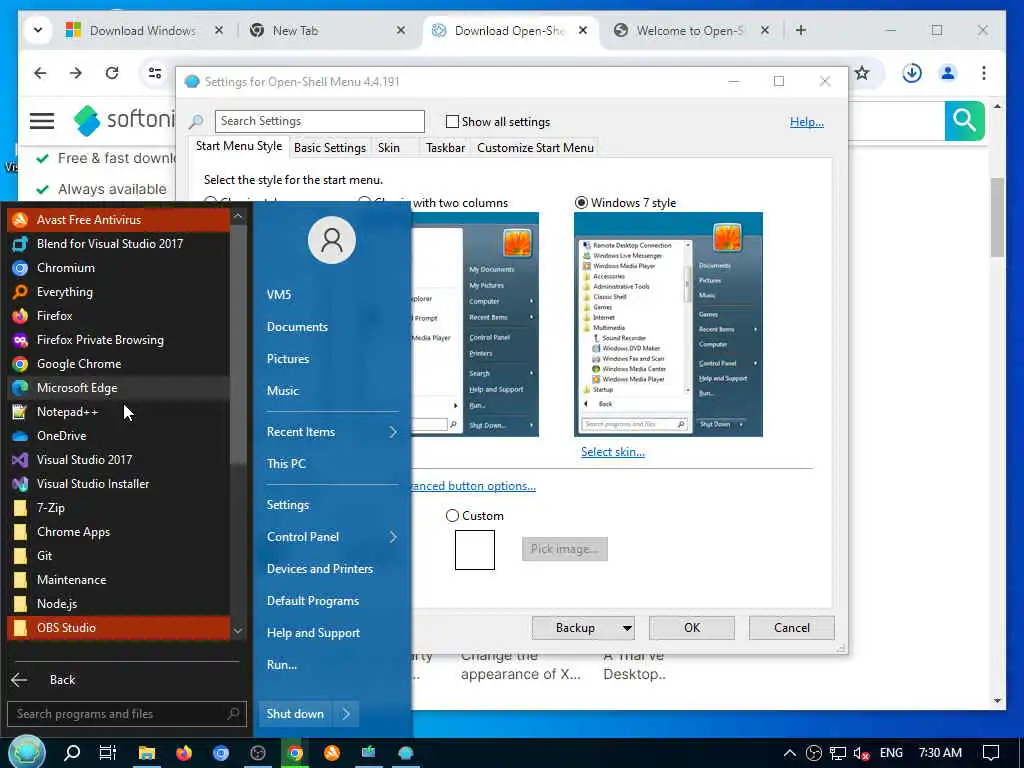Open Shut down options arrow
The image size is (1024, 768).
pyautogui.click(x=346, y=714)
